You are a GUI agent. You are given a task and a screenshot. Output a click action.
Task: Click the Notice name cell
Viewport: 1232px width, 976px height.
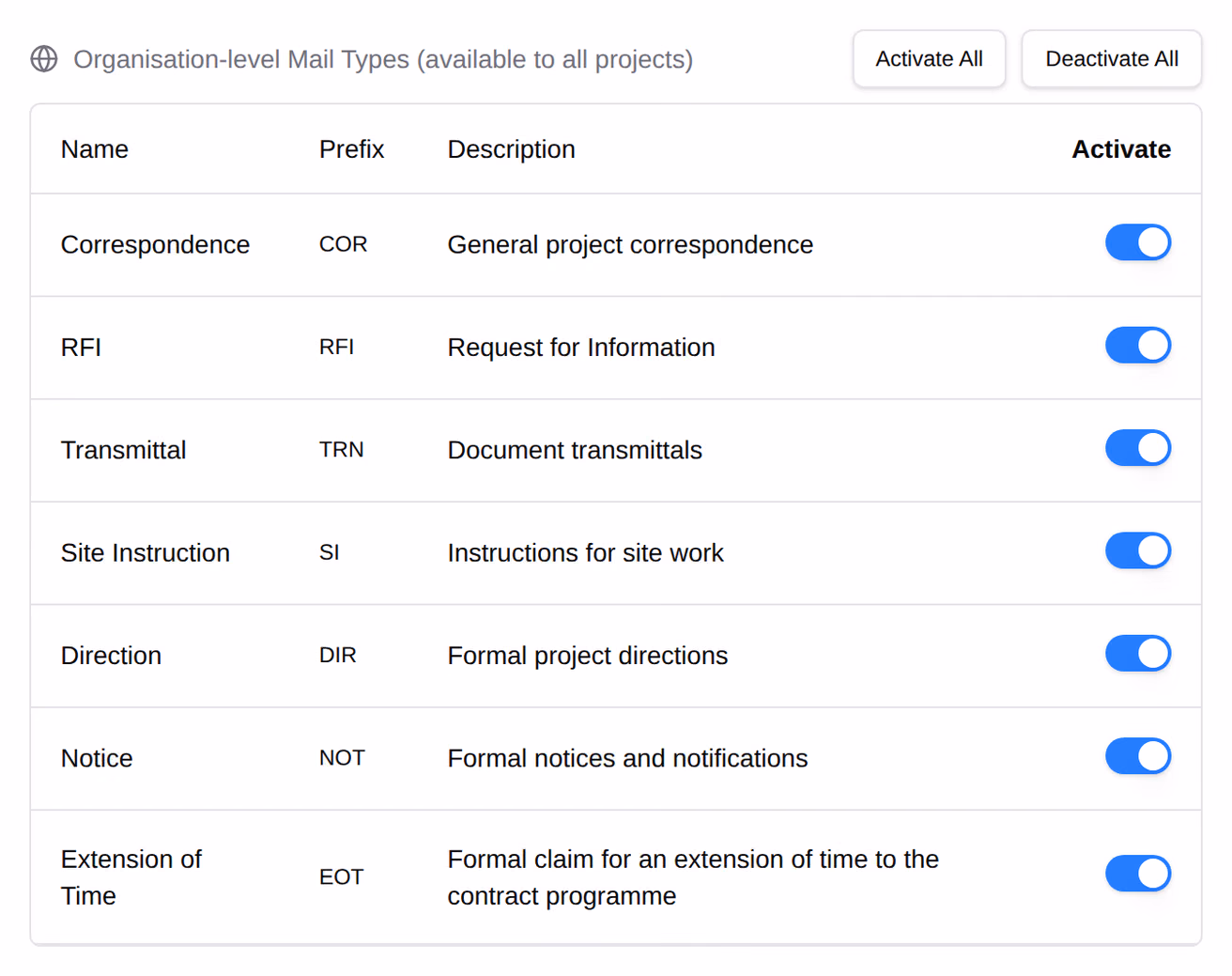point(97,758)
